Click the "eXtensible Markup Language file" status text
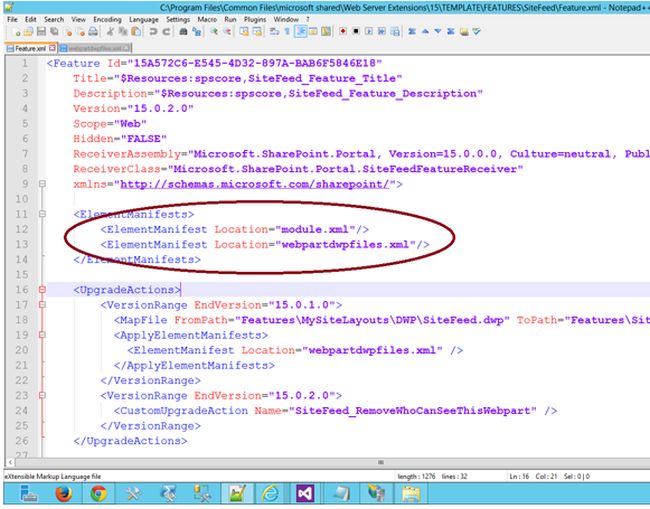Viewport: 650px width, 509px height. pos(53,476)
